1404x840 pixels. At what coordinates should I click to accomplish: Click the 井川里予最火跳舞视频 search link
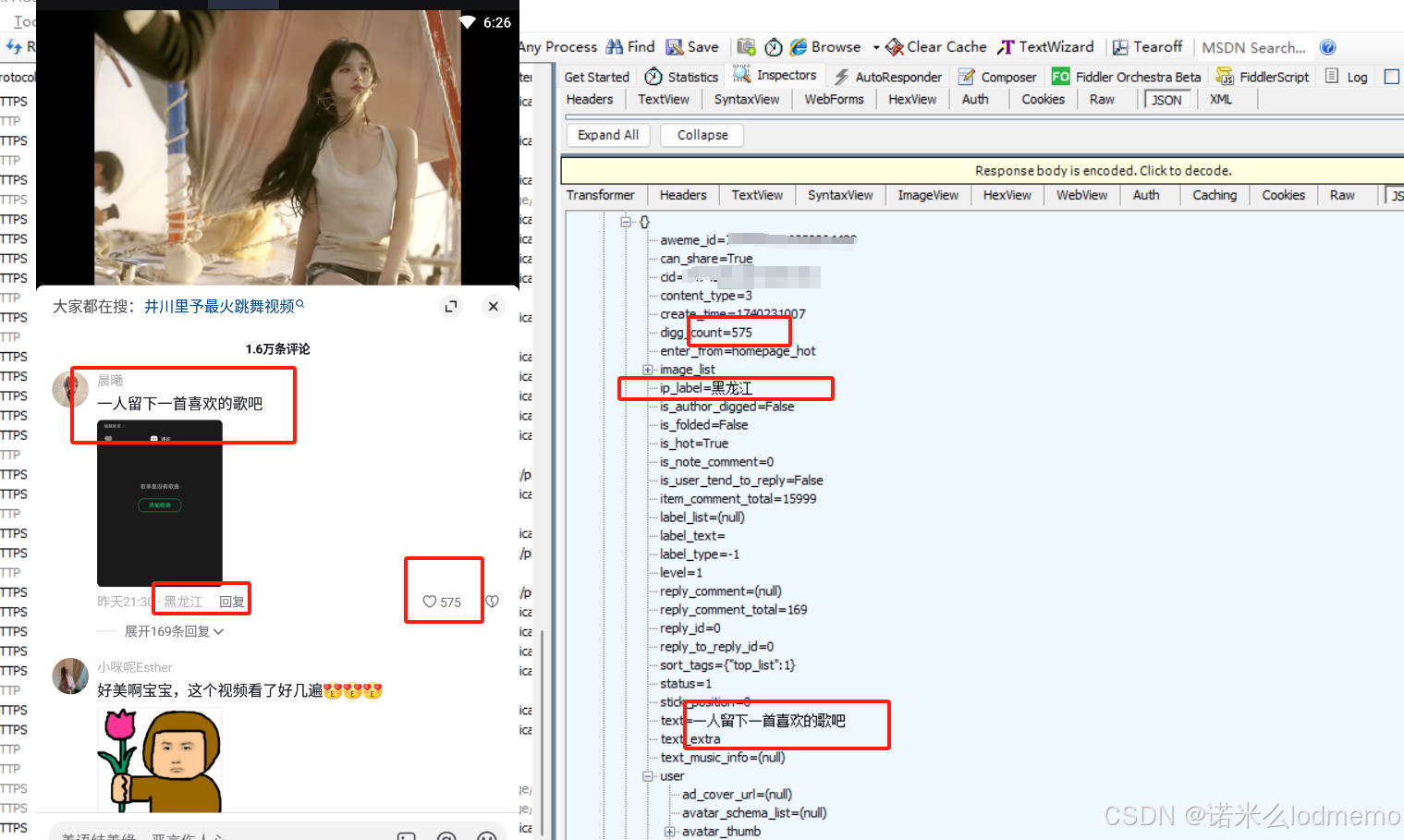[224, 306]
